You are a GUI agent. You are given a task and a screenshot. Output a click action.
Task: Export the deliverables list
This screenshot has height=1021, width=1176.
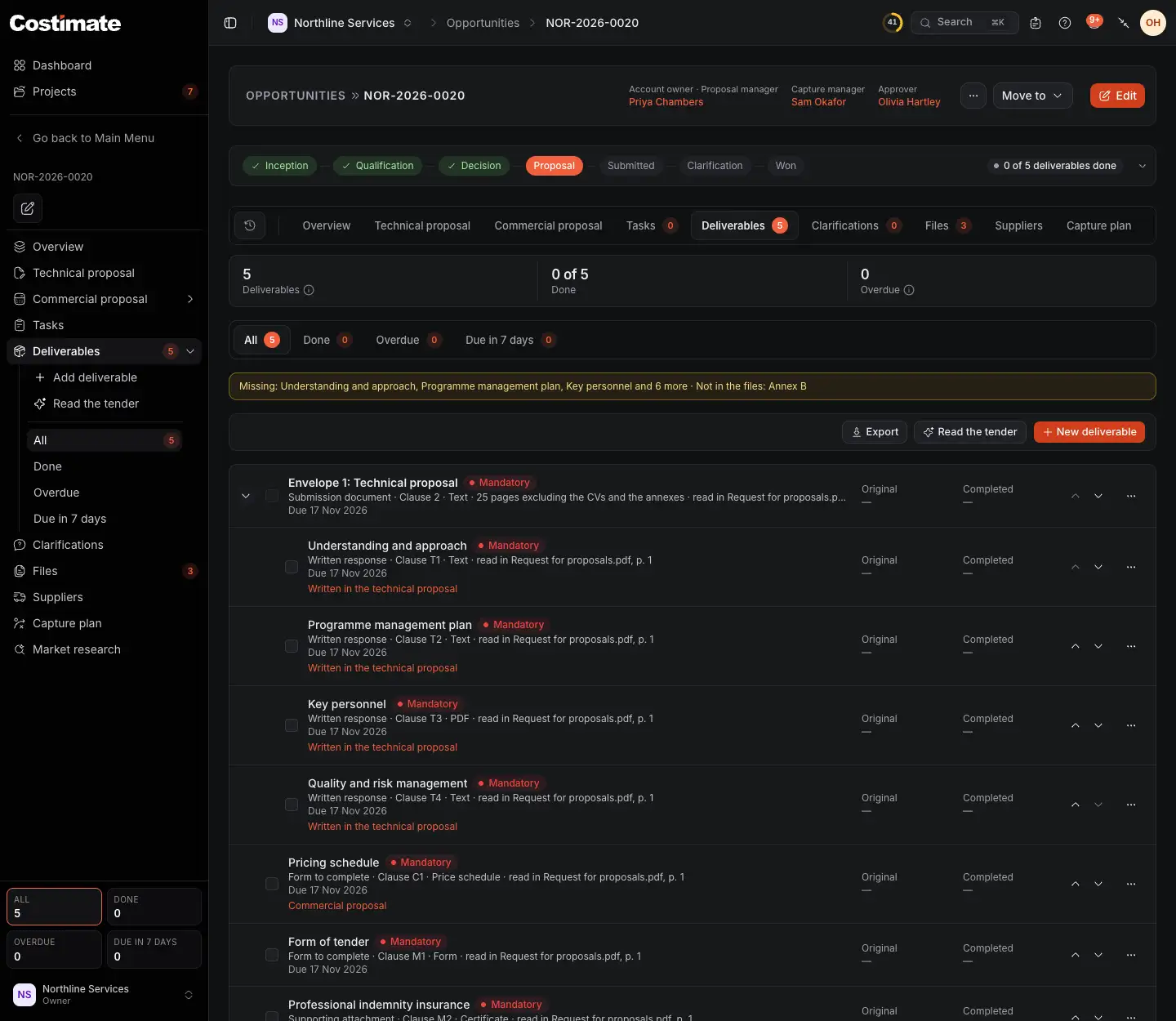click(875, 432)
